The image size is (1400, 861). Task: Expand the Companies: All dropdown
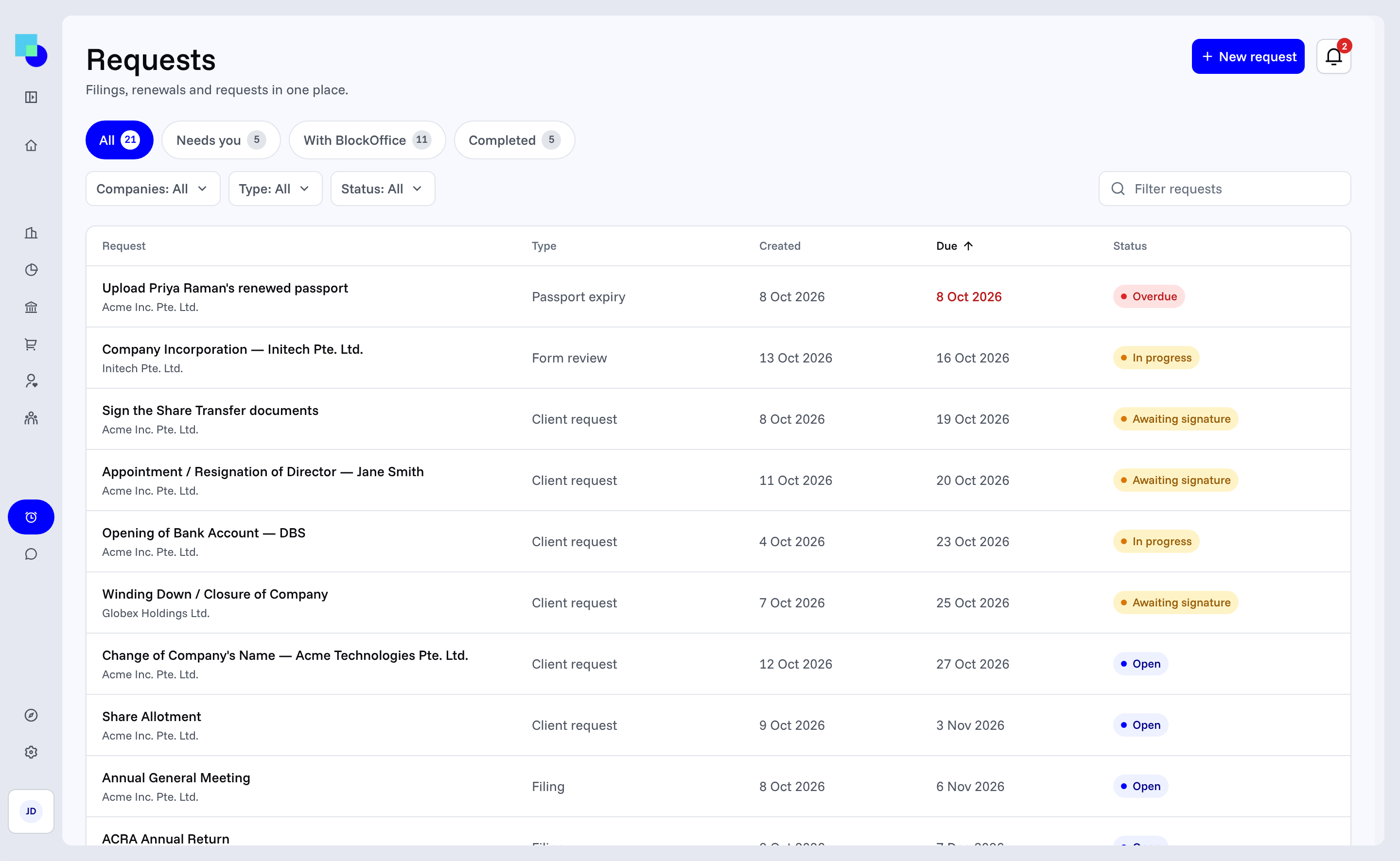pos(153,189)
